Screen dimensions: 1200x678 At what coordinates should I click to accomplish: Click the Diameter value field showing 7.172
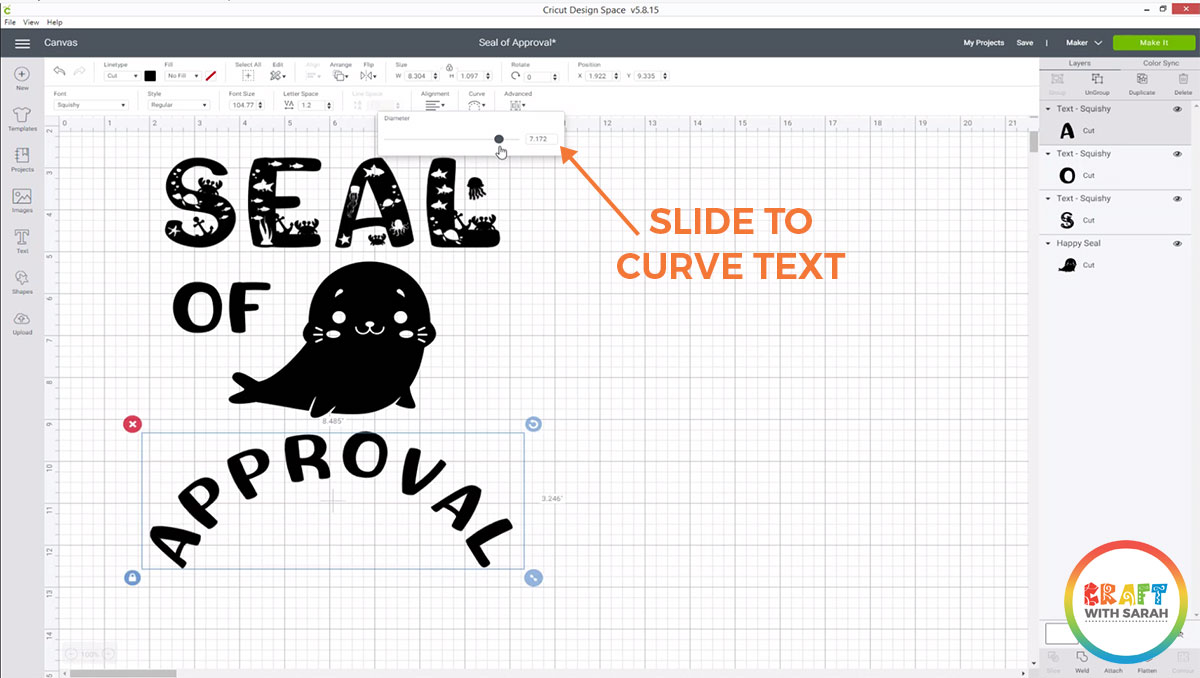tap(541, 140)
